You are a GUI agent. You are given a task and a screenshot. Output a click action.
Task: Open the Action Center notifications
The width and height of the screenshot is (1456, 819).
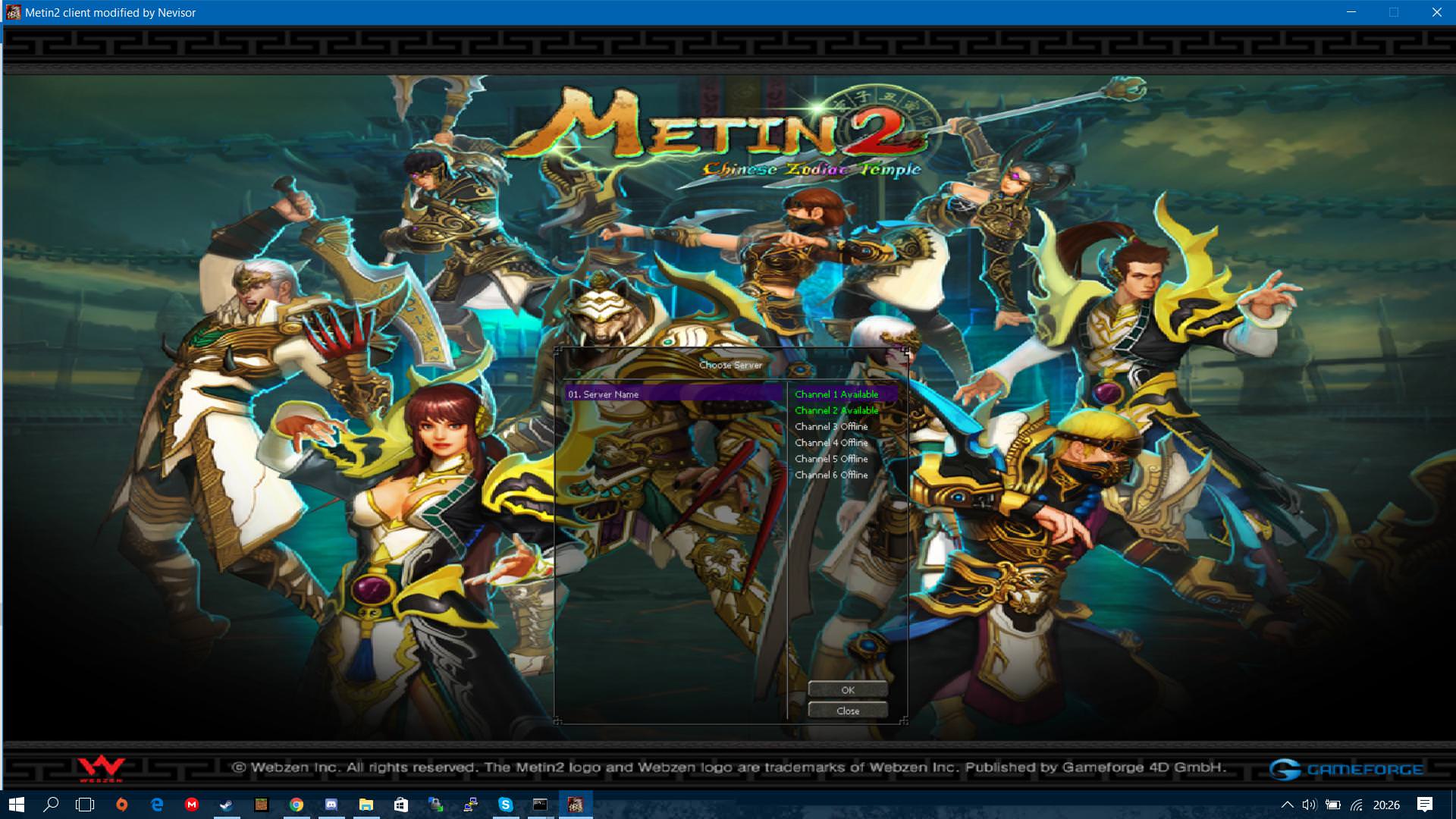click(x=1425, y=805)
